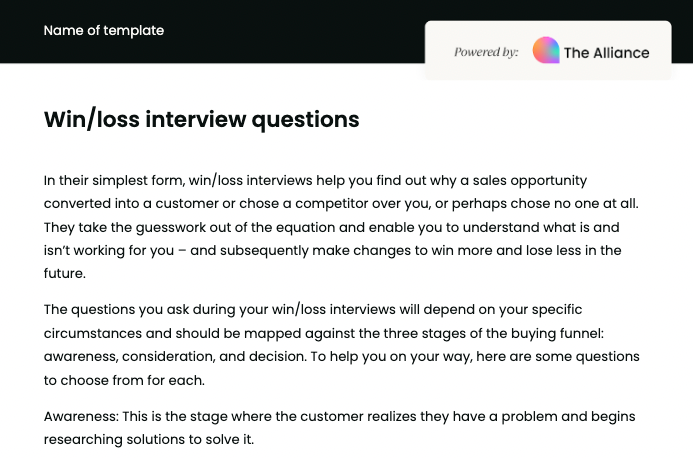Click the single word 'future.' ending paragraph one
Screen dimensions: 693x458
pos(65,273)
